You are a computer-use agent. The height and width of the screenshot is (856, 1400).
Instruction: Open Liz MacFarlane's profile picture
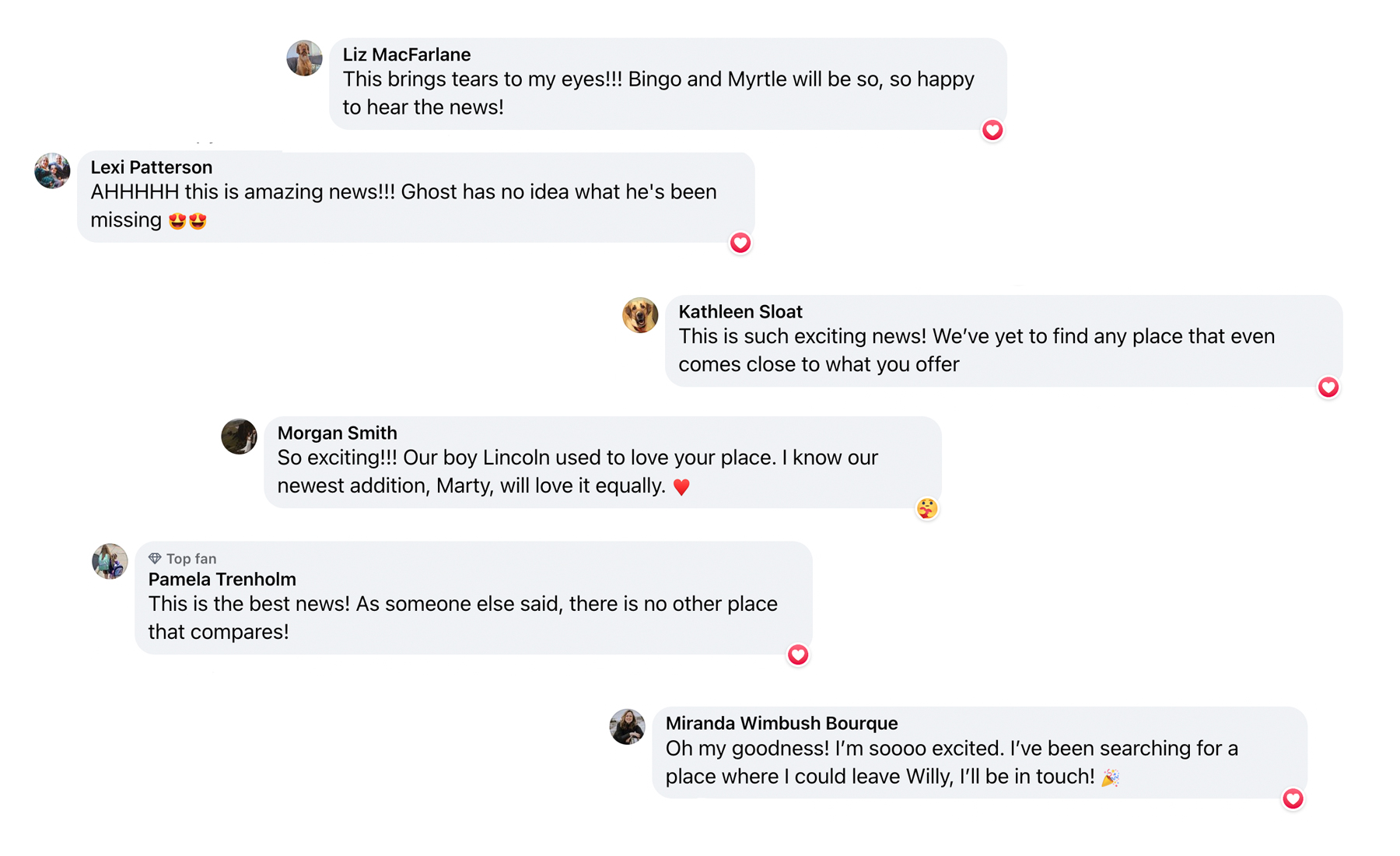pyautogui.click(x=304, y=58)
